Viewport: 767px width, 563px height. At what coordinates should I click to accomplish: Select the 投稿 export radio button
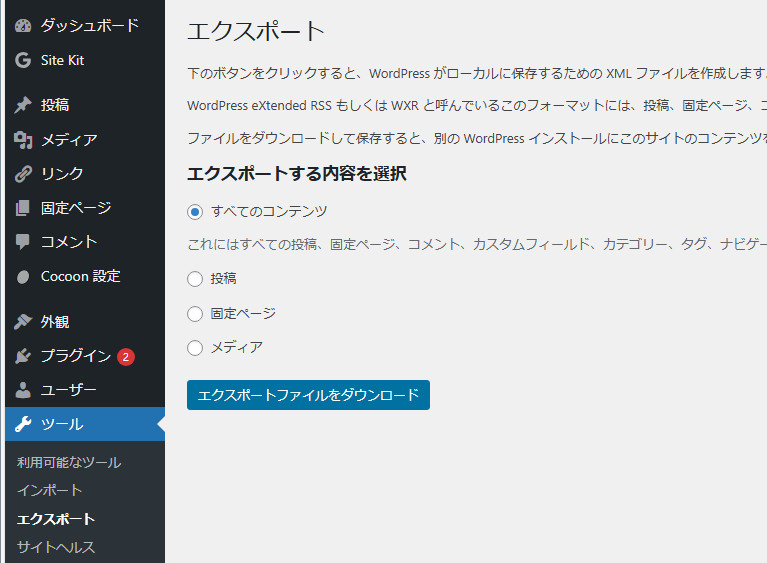point(195,279)
